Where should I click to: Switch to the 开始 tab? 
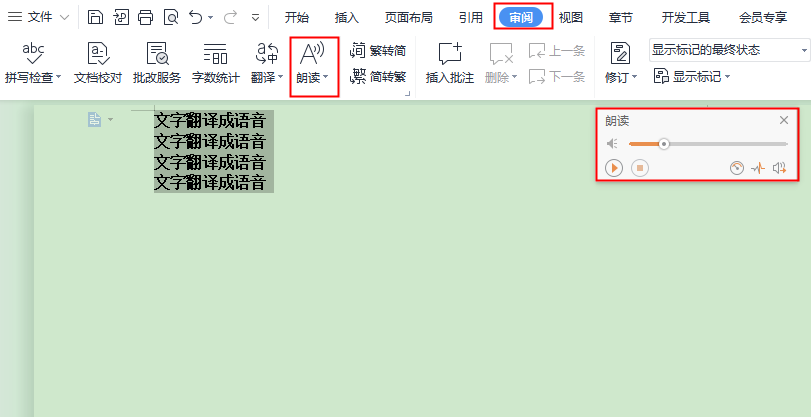(297, 18)
